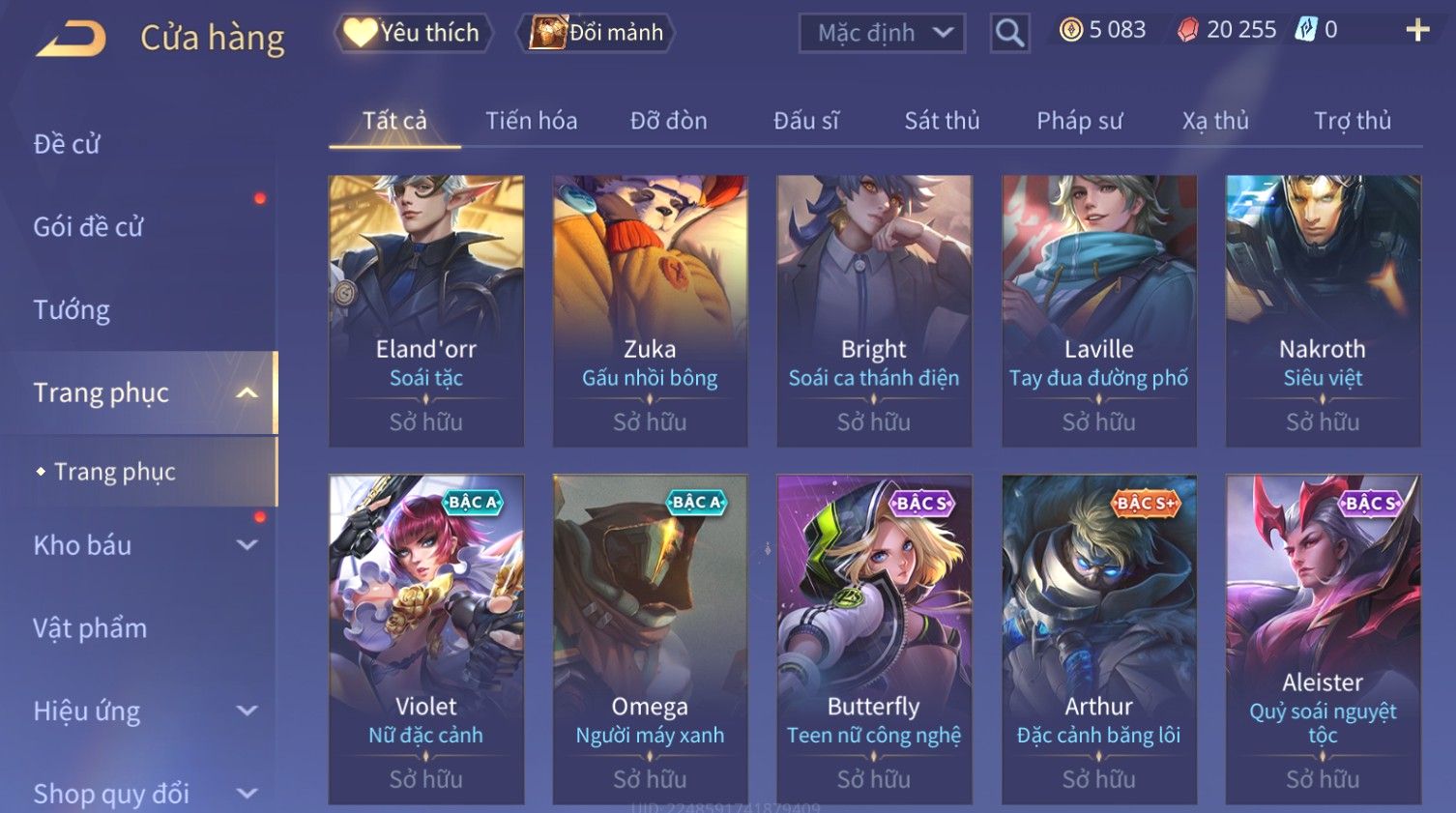Open Đổi mảnh chest exchange
Viewport: 1456px width, 813px height.
596,33
